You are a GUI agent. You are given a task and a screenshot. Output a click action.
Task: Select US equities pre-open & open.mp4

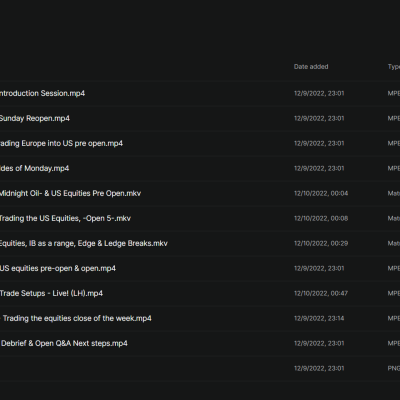[x=58, y=268]
